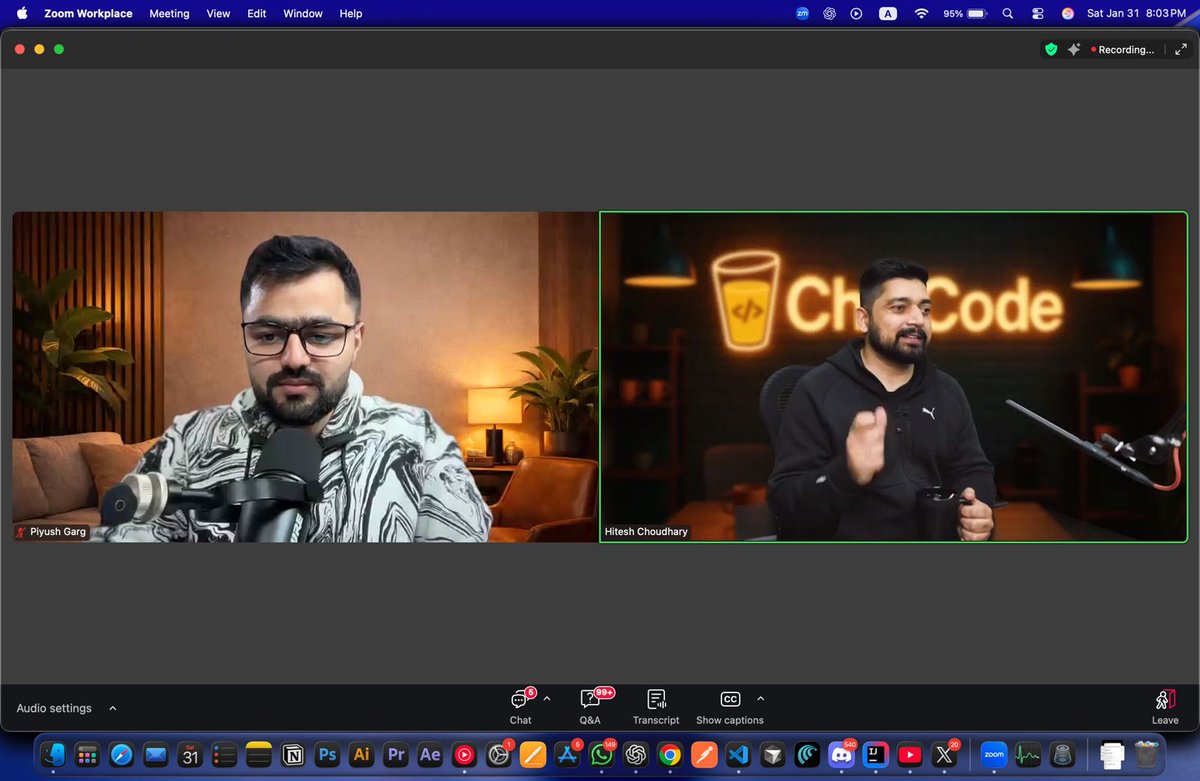Open WhatsApp from the Dock

[601, 754]
